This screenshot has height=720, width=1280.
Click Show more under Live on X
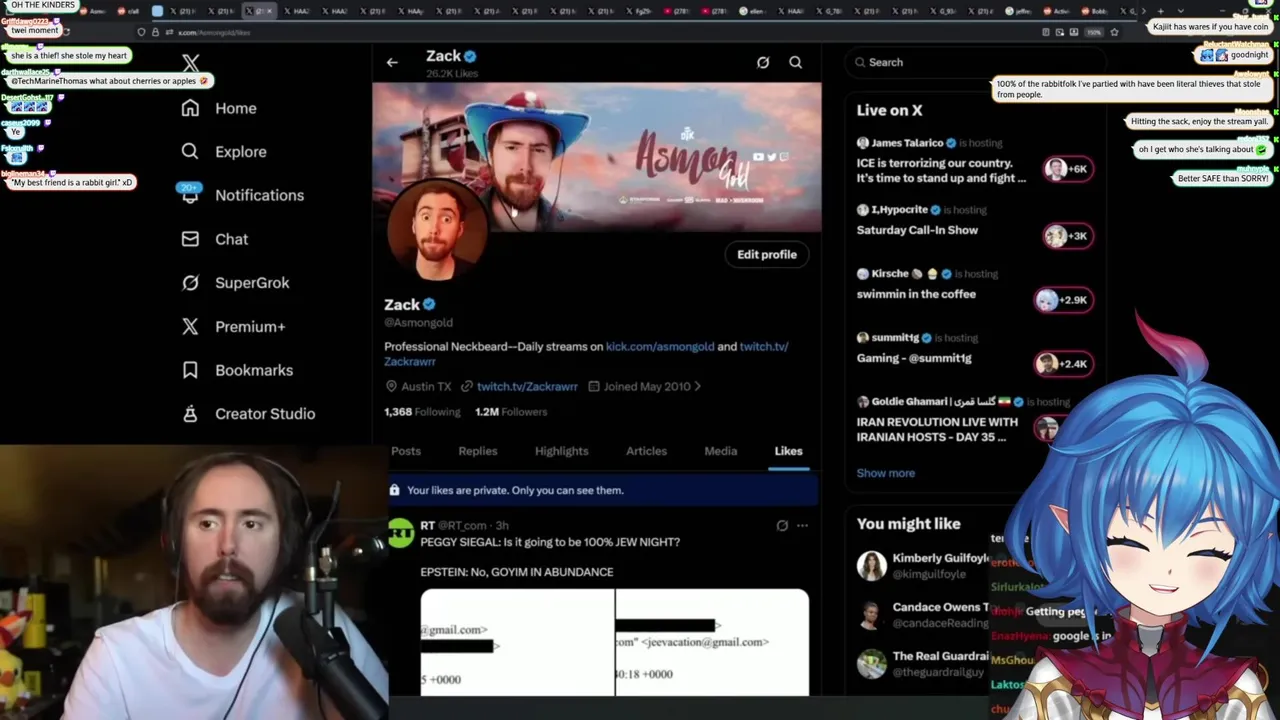(885, 473)
